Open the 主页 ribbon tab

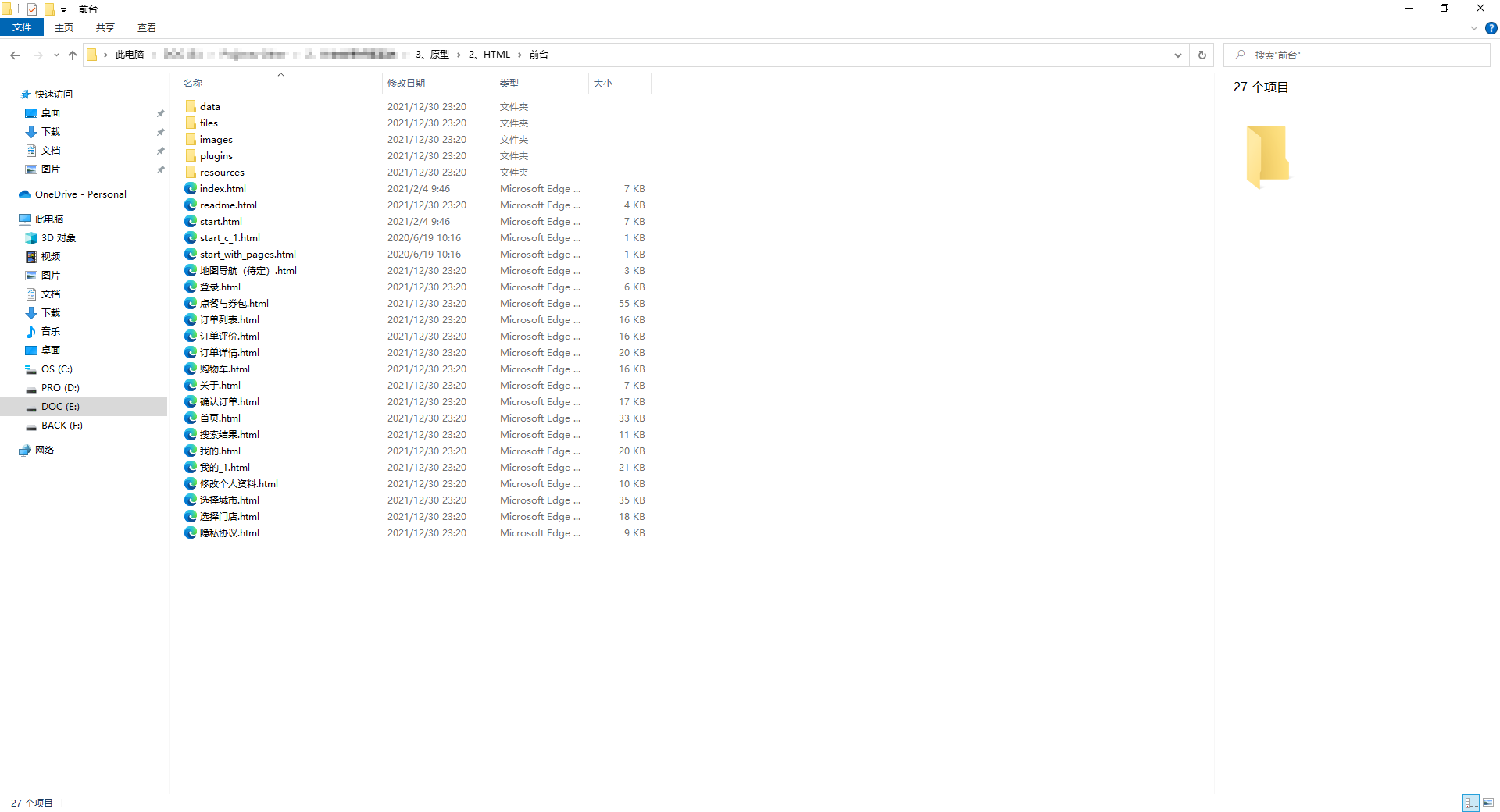tap(64, 27)
